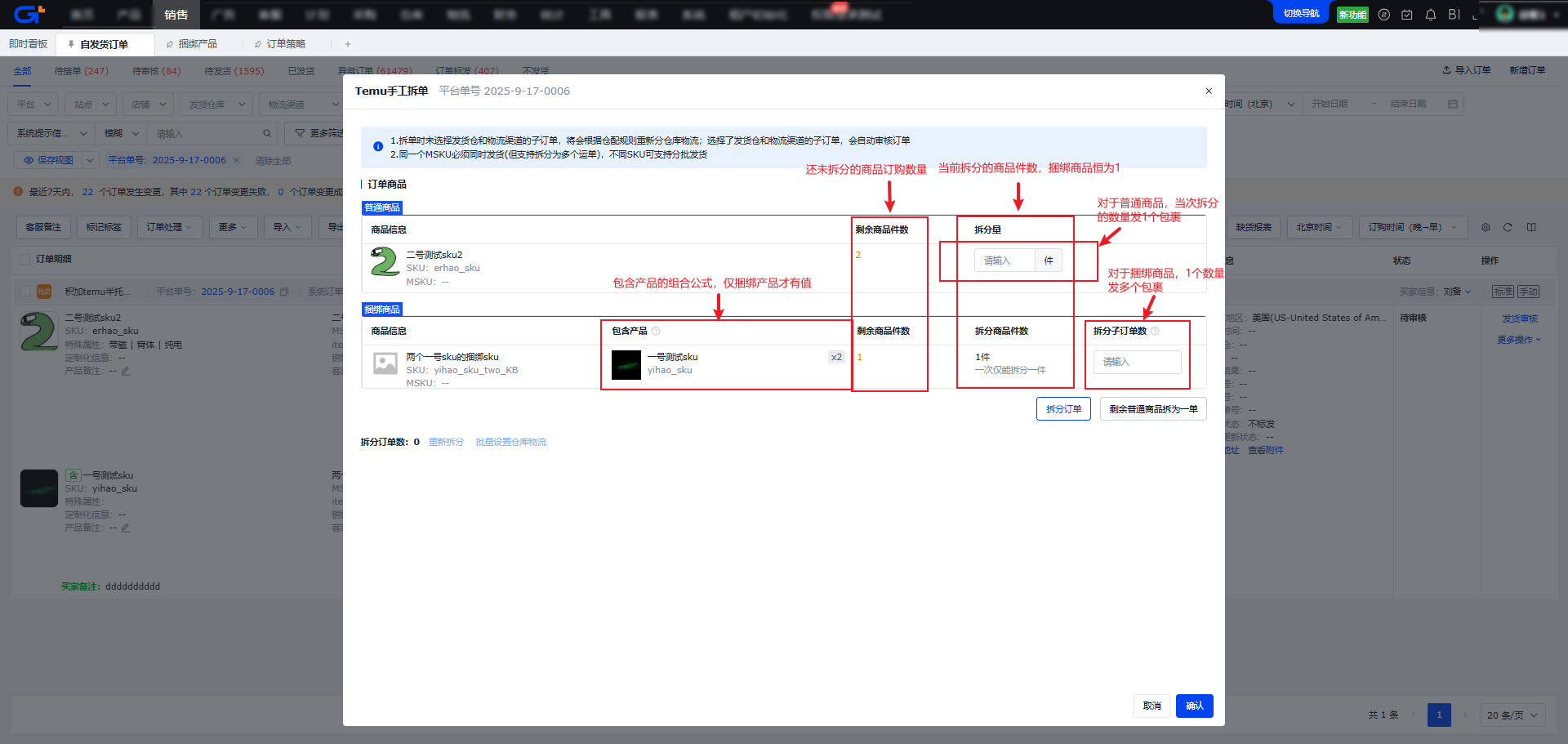Open the 发货仓库 filter dropdown
The image size is (1568, 744).
click(216, 105)
